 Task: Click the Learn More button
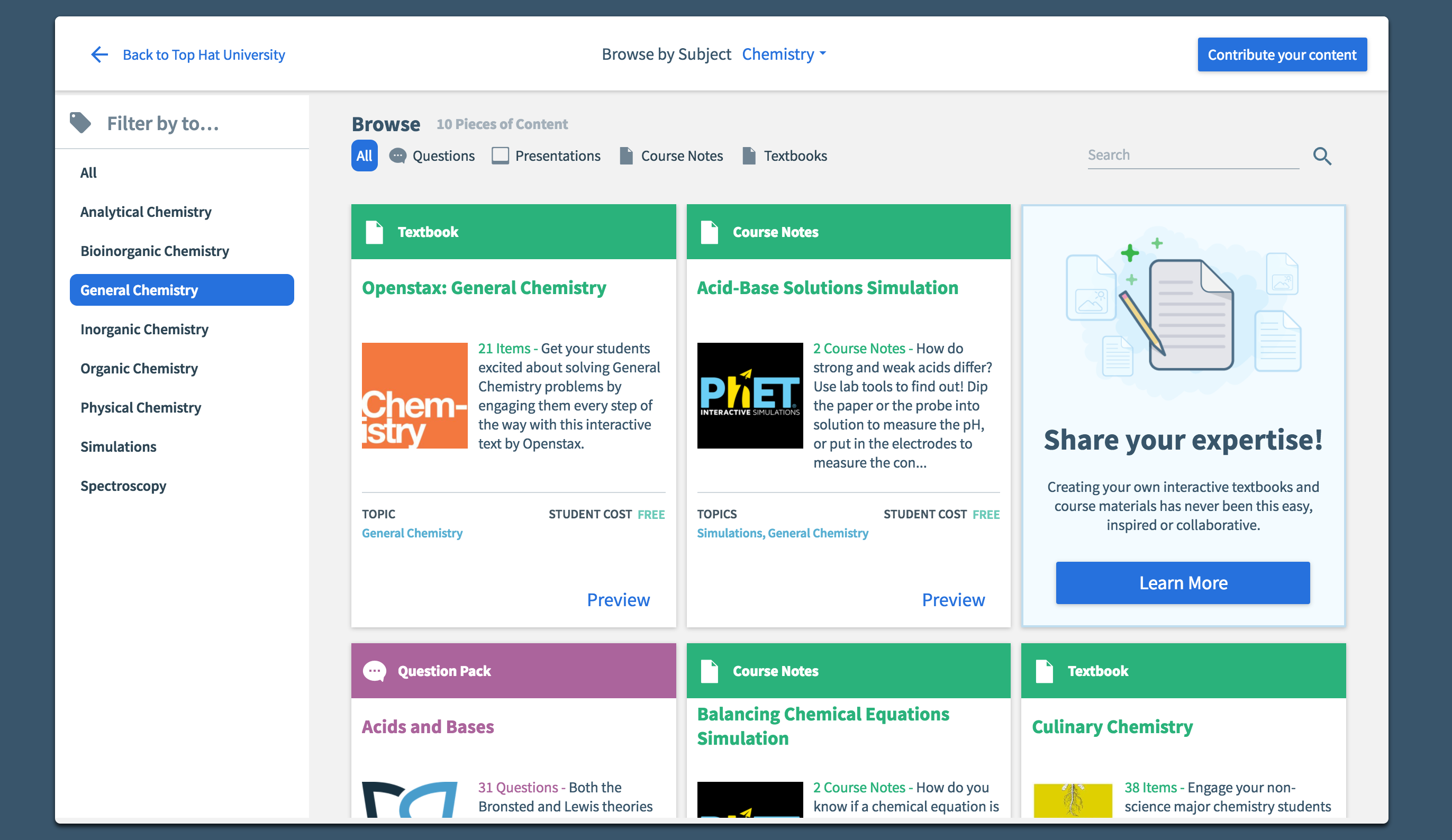click(x=1182, y=582)
